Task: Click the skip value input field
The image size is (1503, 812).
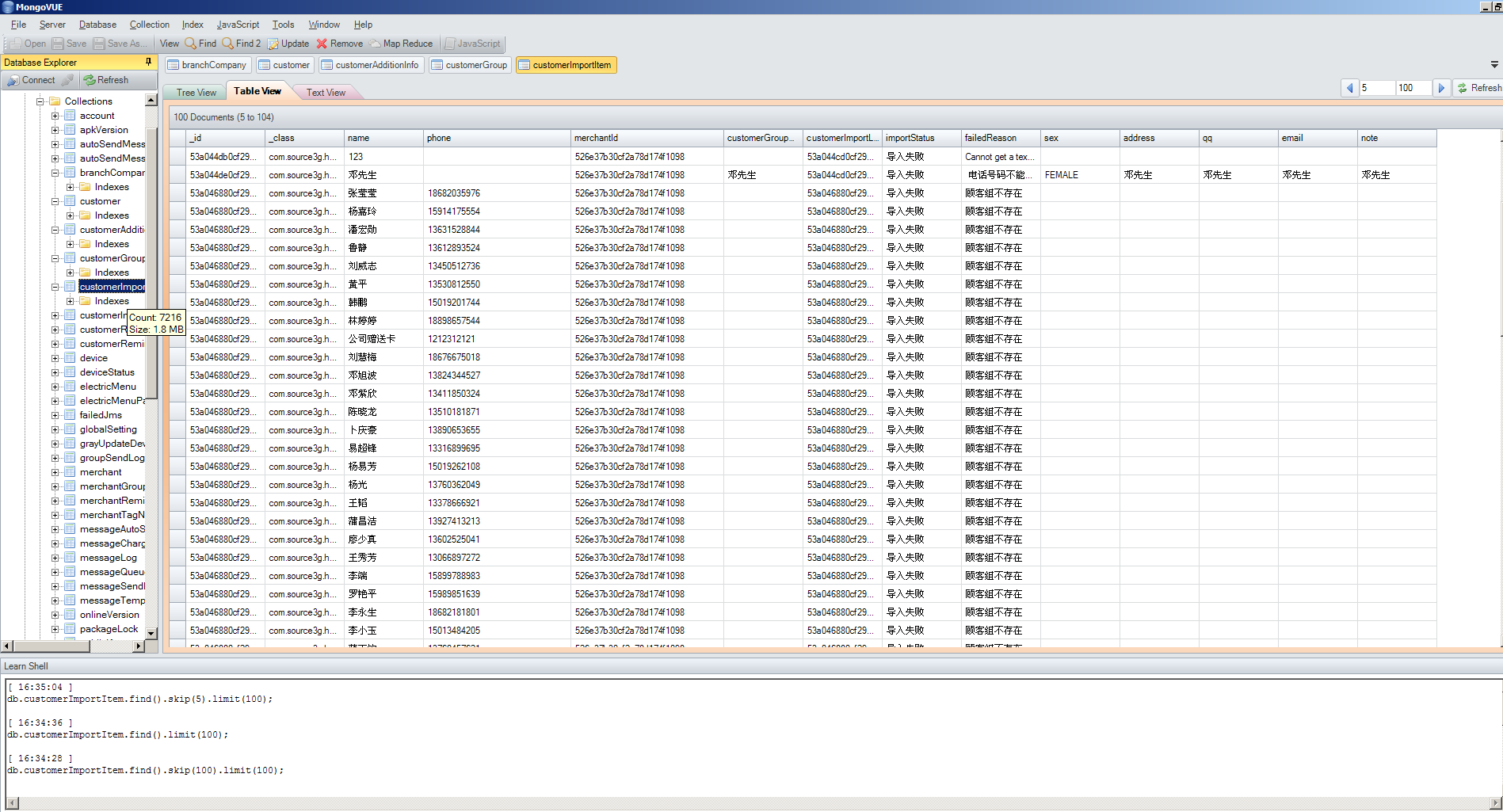Action: [x=1376, y=88]
